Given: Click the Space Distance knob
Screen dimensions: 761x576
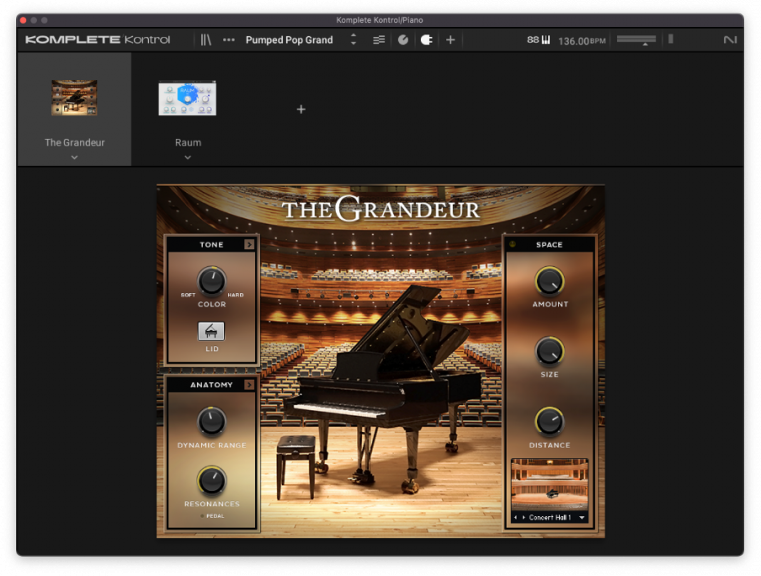Looking at the screenshot, I should 549,421.
